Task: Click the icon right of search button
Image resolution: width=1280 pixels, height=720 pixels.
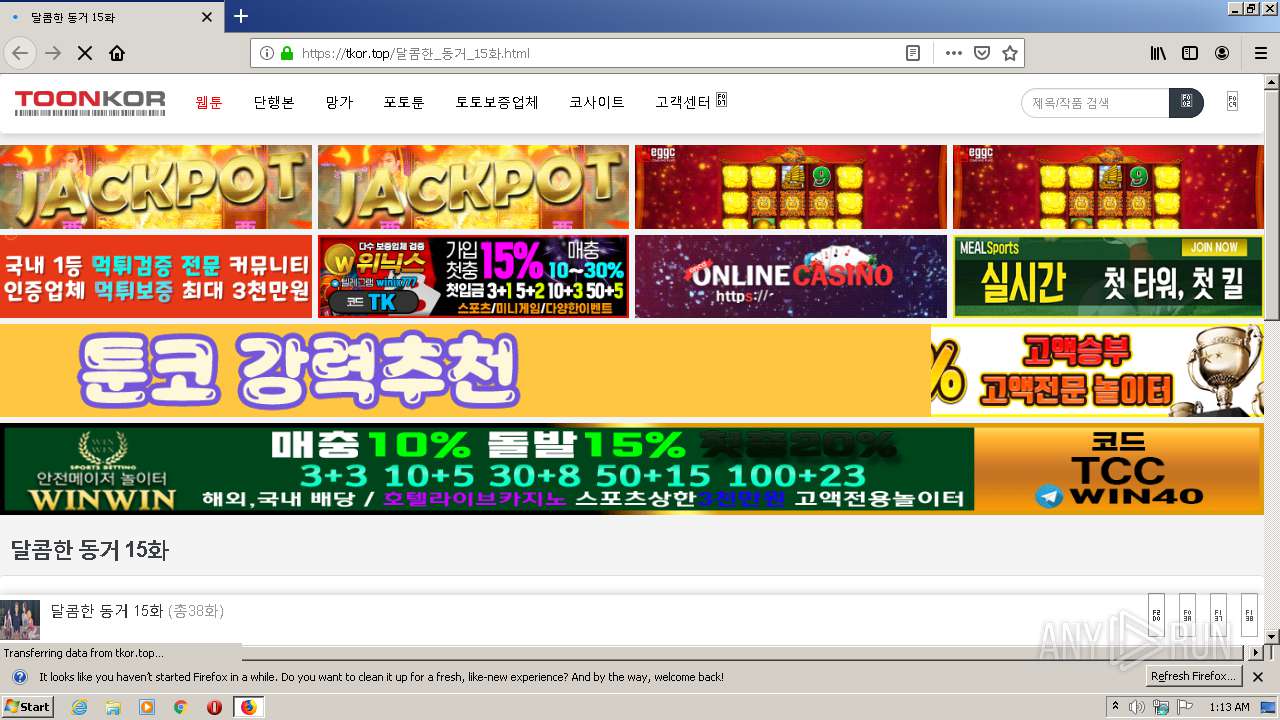Action: click(x=1232, y=102)
